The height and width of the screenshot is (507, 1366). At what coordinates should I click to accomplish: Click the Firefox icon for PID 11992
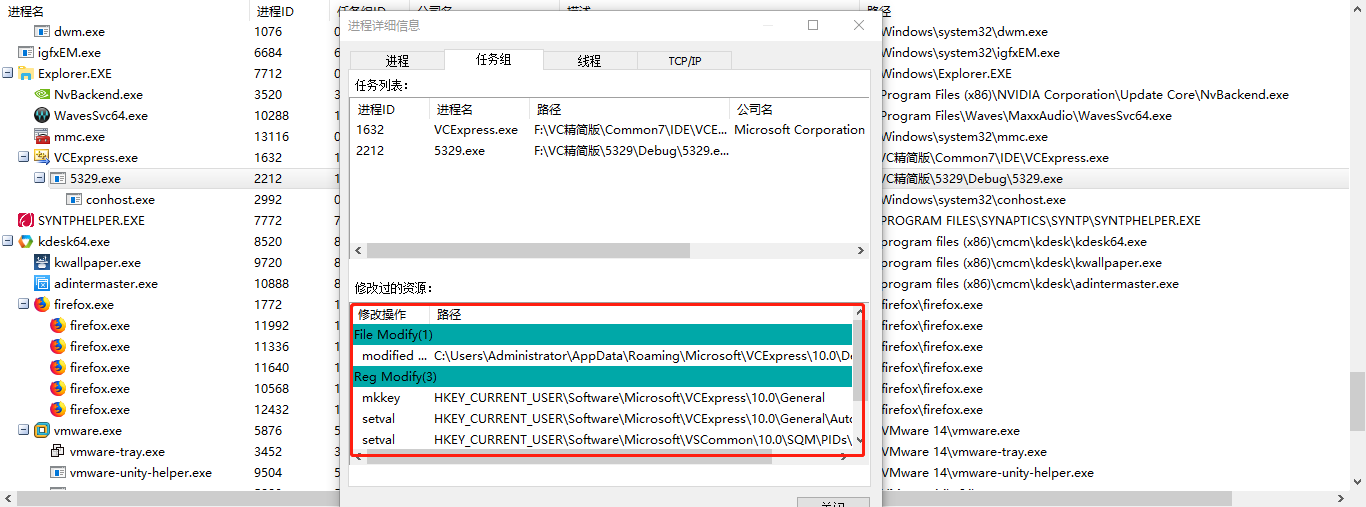point(57,326)
